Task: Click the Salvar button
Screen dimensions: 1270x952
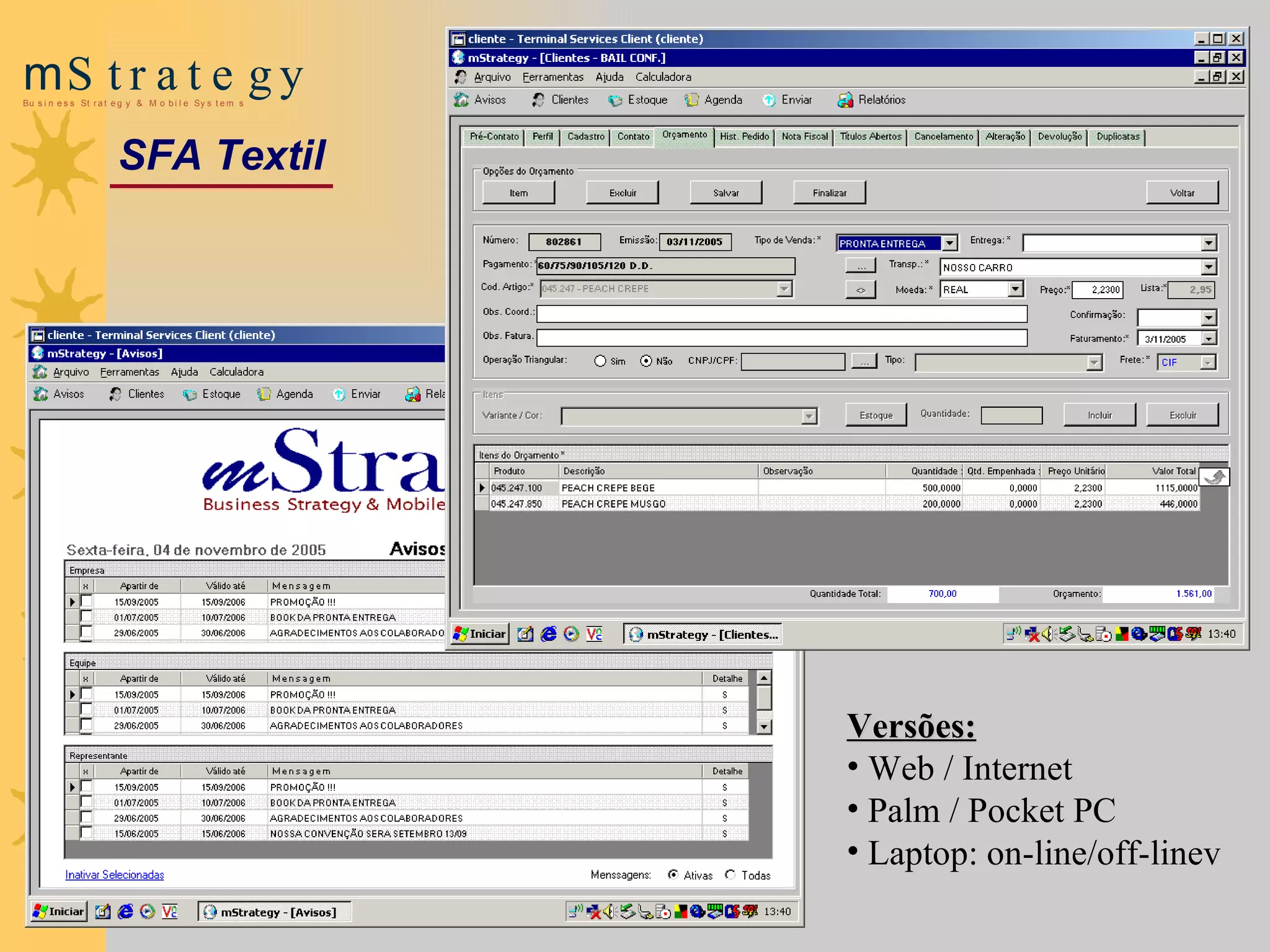Action: [x=726, y=193]
